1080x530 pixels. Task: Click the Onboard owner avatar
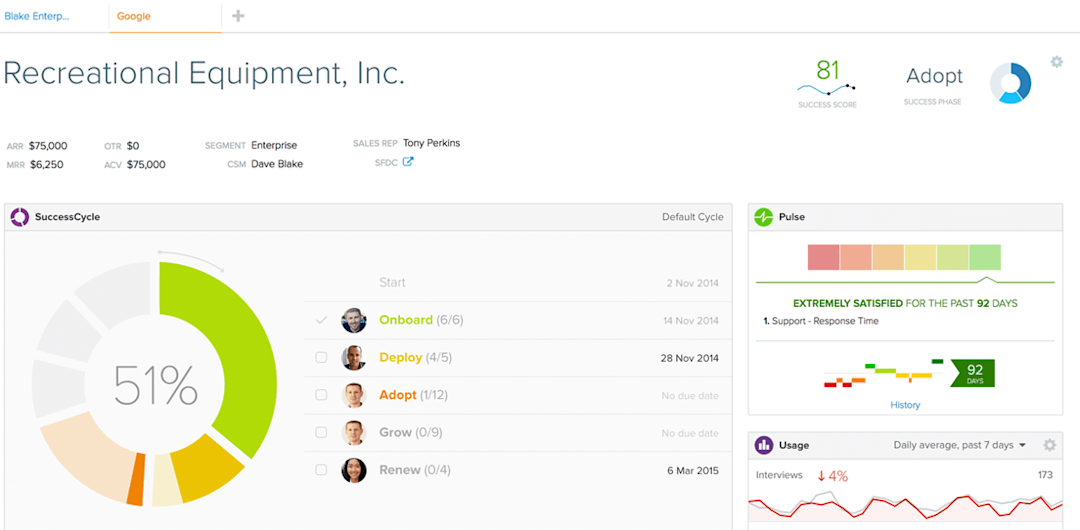click(353, 320)
